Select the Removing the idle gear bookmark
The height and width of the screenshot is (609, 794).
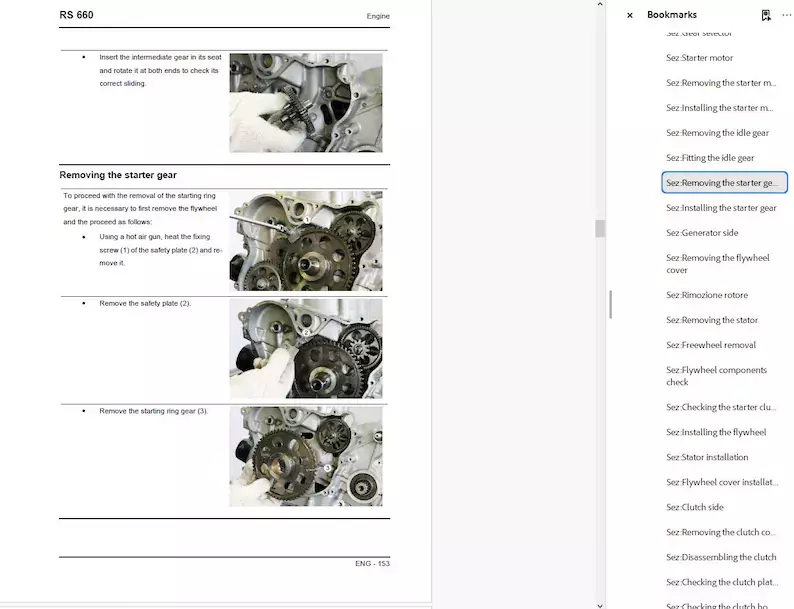(717, 133)
